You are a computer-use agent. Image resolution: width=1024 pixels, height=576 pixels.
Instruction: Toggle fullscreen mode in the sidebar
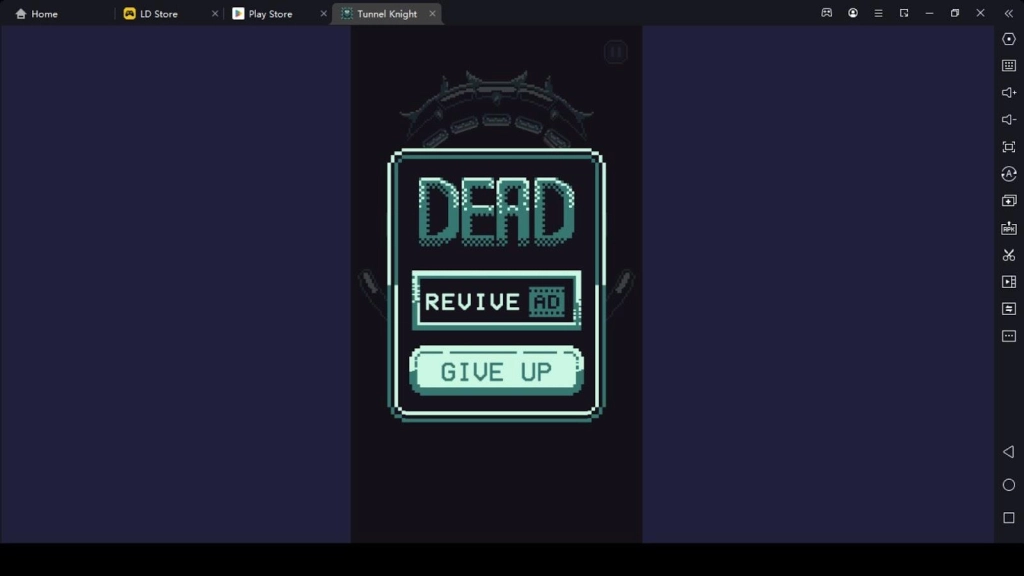point(1008,147)
